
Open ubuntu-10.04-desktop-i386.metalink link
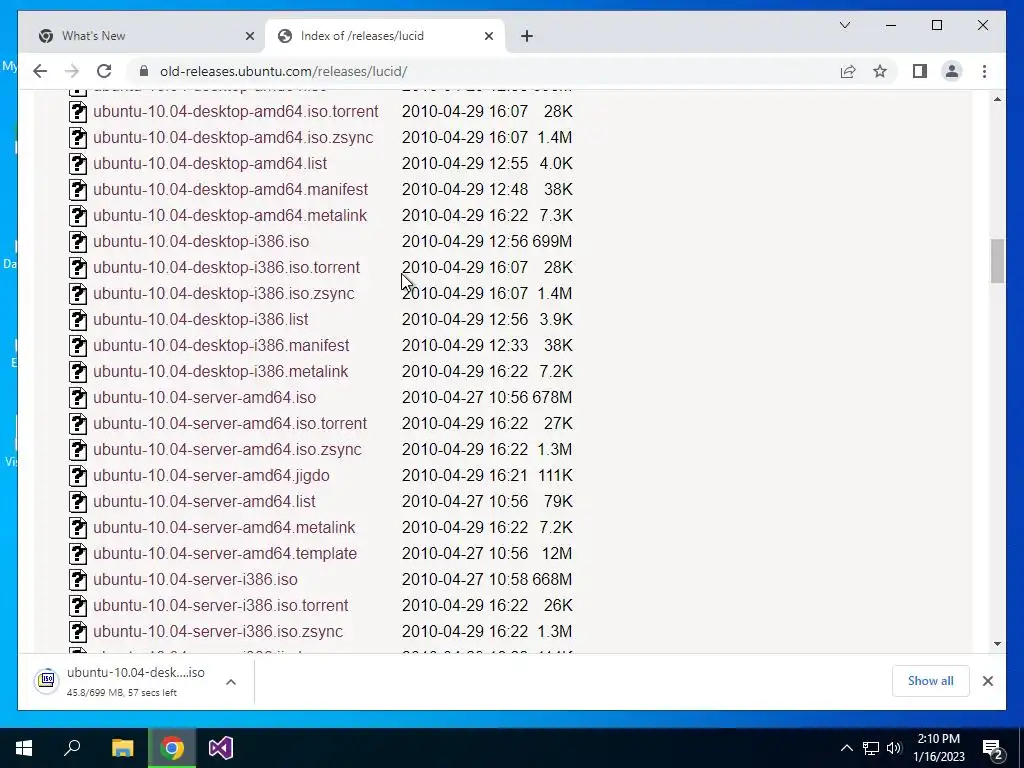pos(220,372)
